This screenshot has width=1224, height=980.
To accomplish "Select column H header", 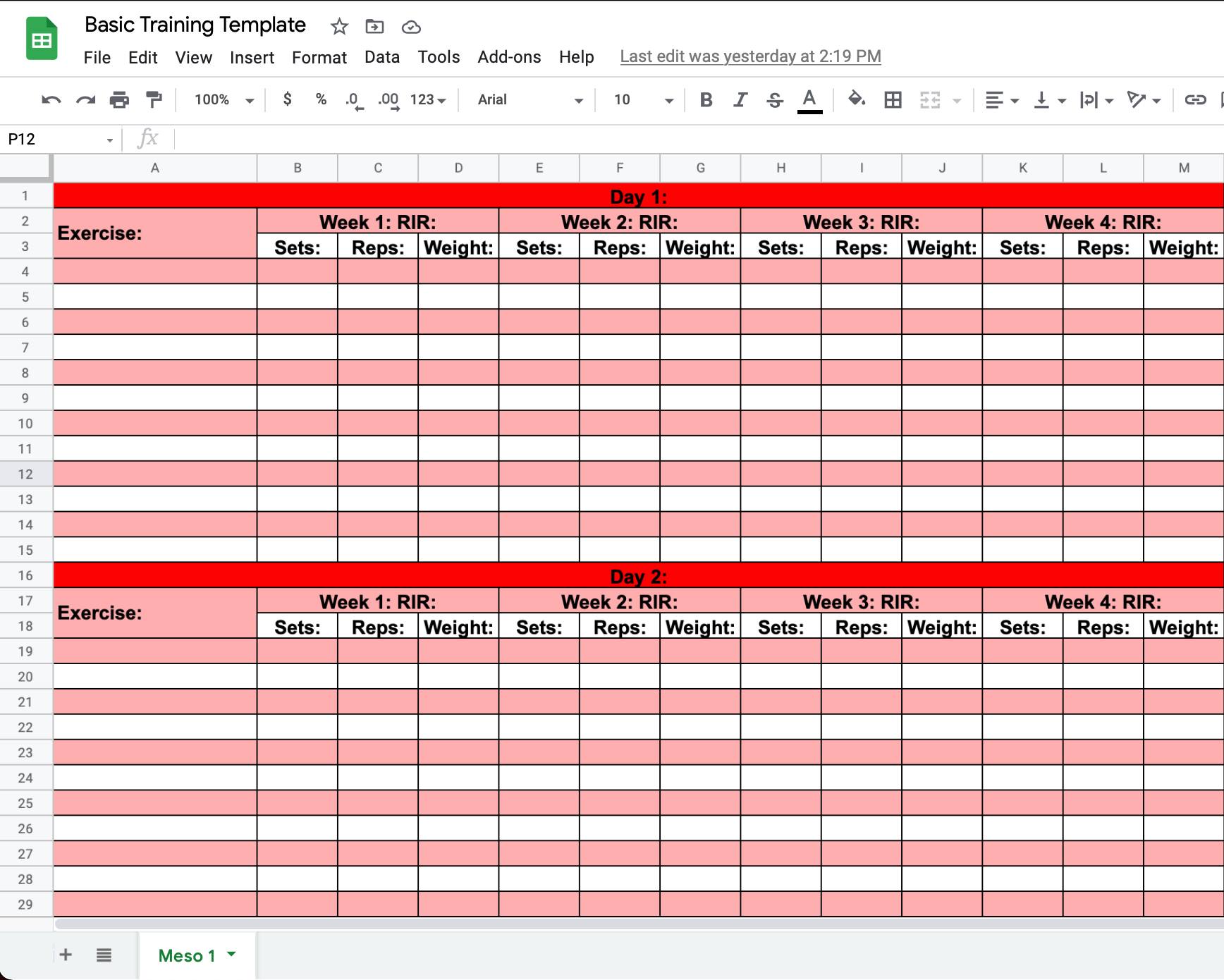I will (x=781, y=168).
